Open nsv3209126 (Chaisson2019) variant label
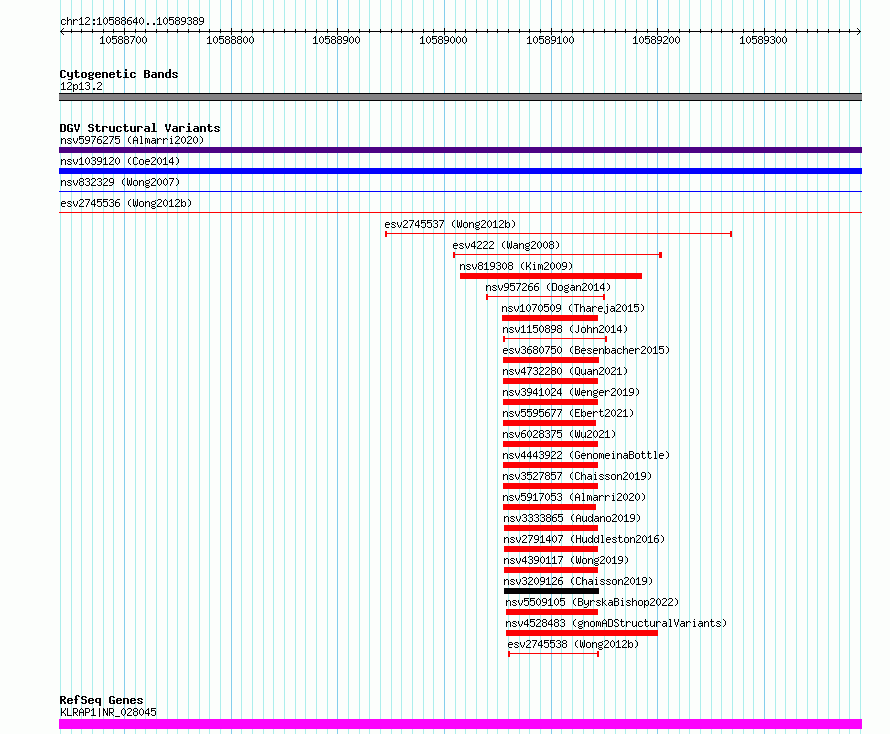The image size is (890, 734). pos(578,581)
